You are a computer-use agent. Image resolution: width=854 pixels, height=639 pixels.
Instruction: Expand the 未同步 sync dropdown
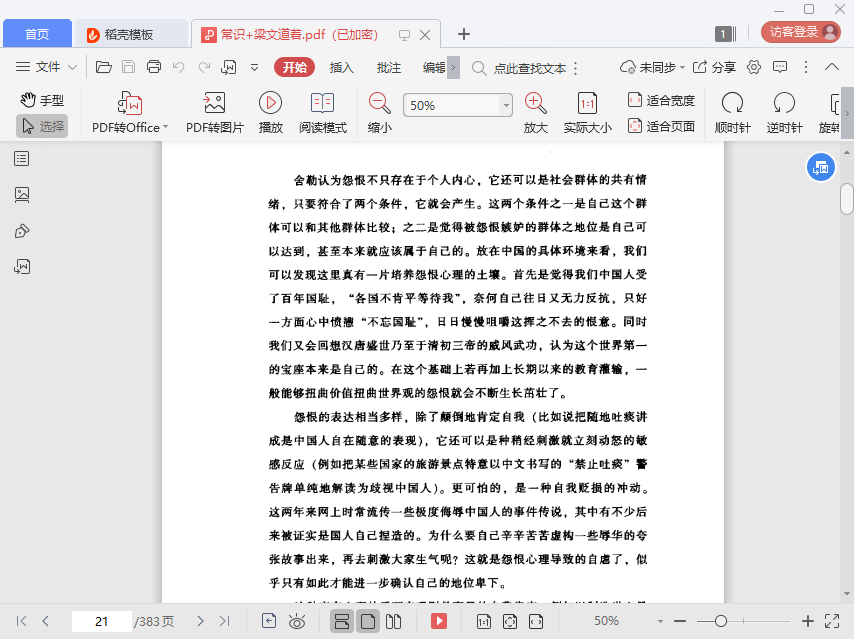point(649,67)
